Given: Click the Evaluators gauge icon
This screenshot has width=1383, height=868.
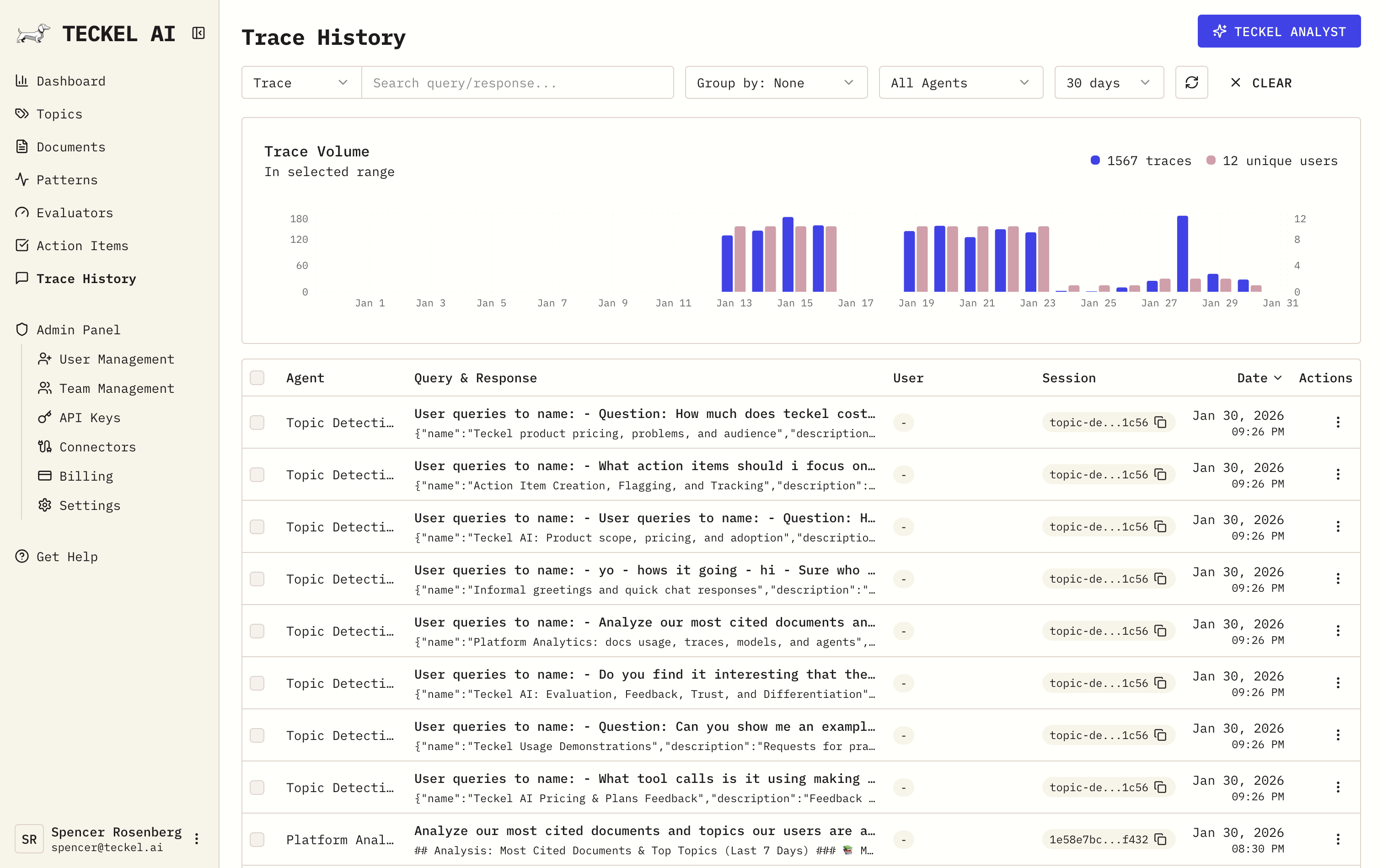Looking at the screenshot, I should [x=22, y=213].
